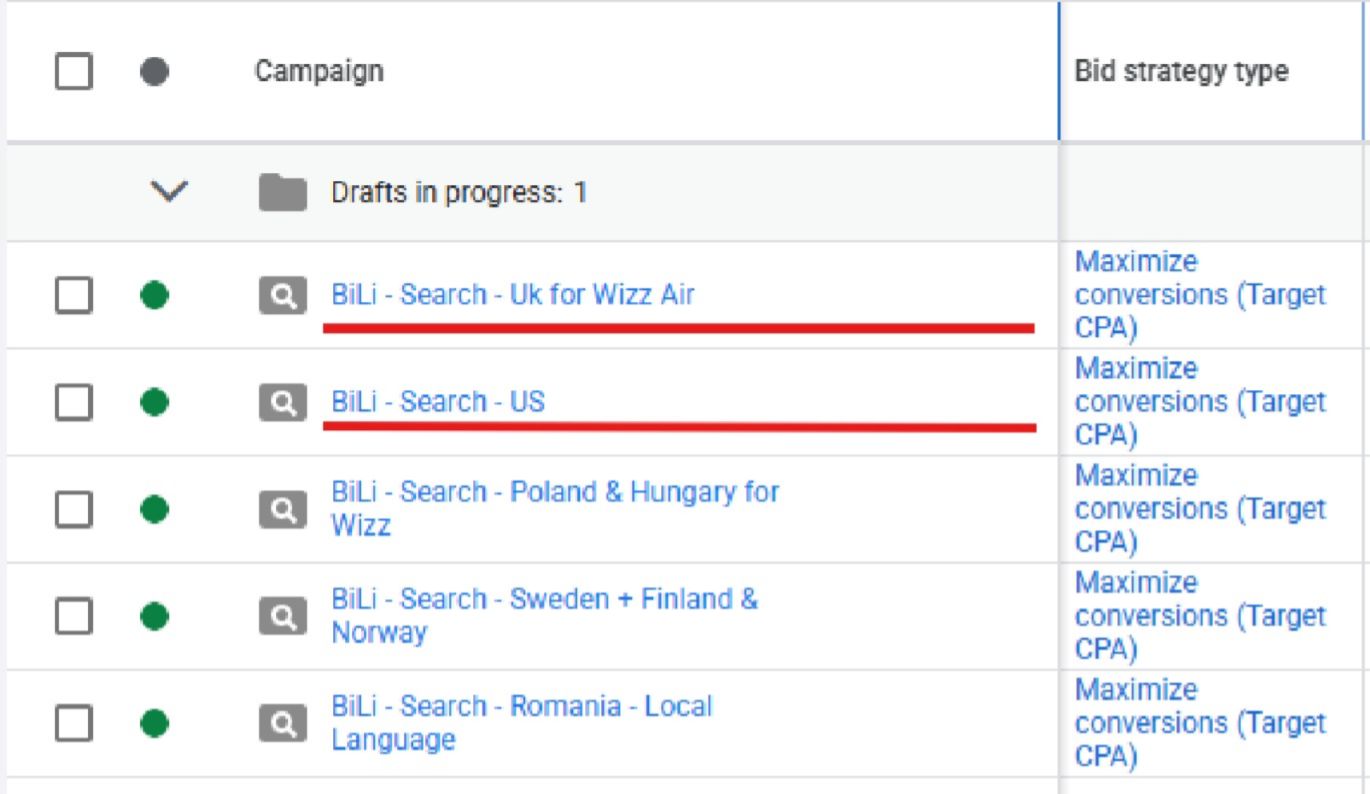The image size is (1370, 794).
Task: Click green status dot for Uk Wizz Air campaign
Action: tap(154, 296)
